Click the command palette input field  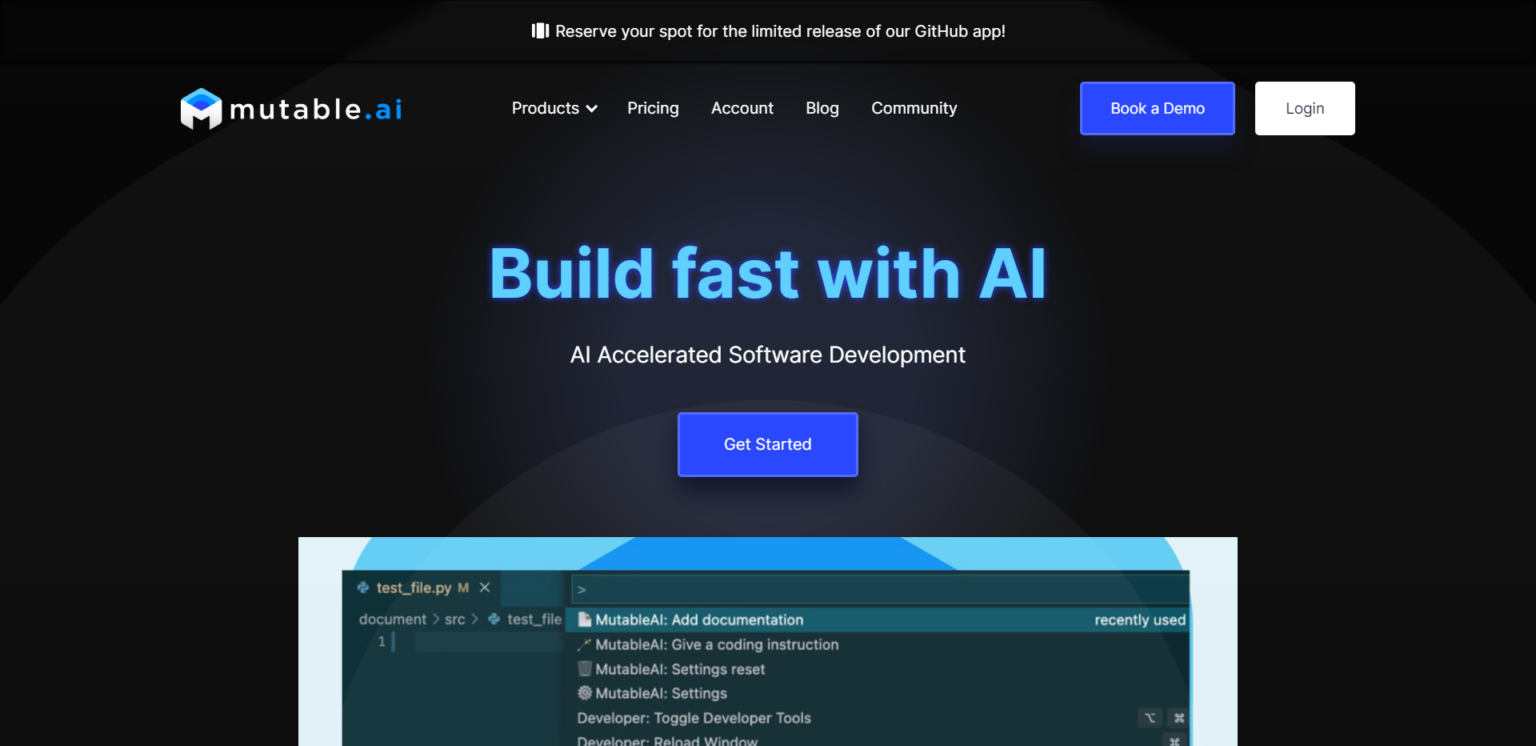click(x=878, y=588)
